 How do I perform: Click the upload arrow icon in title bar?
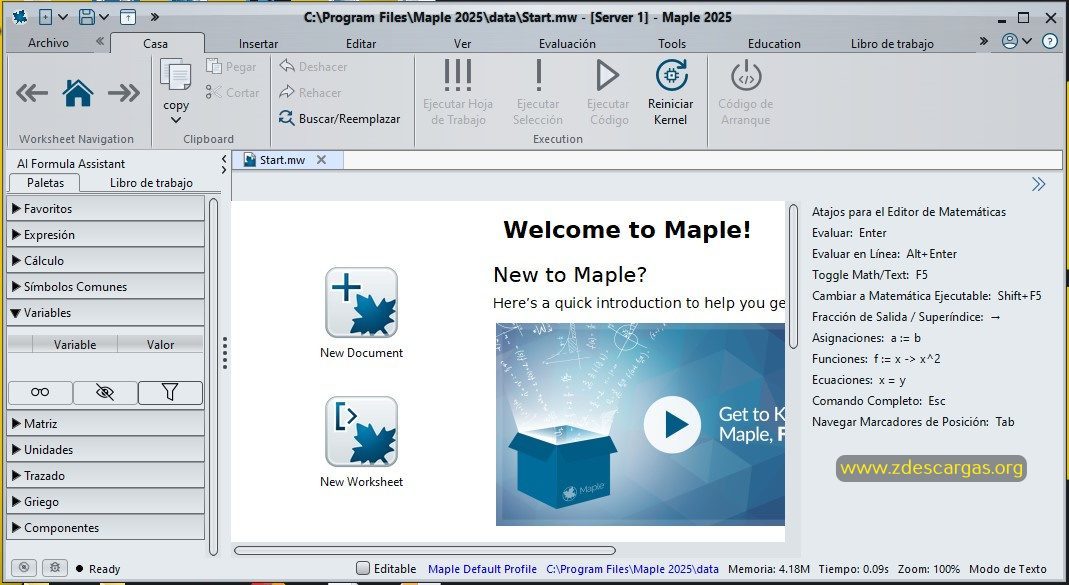point(127,17)
